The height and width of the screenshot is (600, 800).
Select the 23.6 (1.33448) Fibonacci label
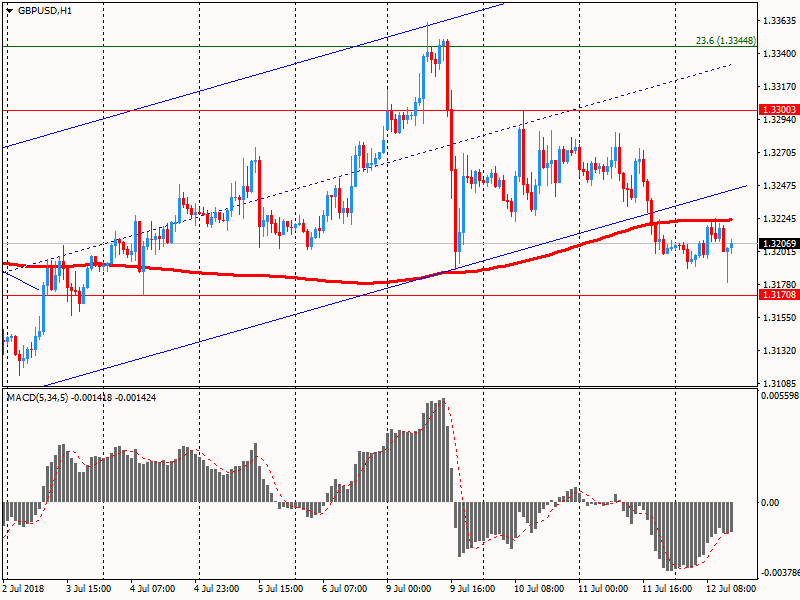pos(726,40)
